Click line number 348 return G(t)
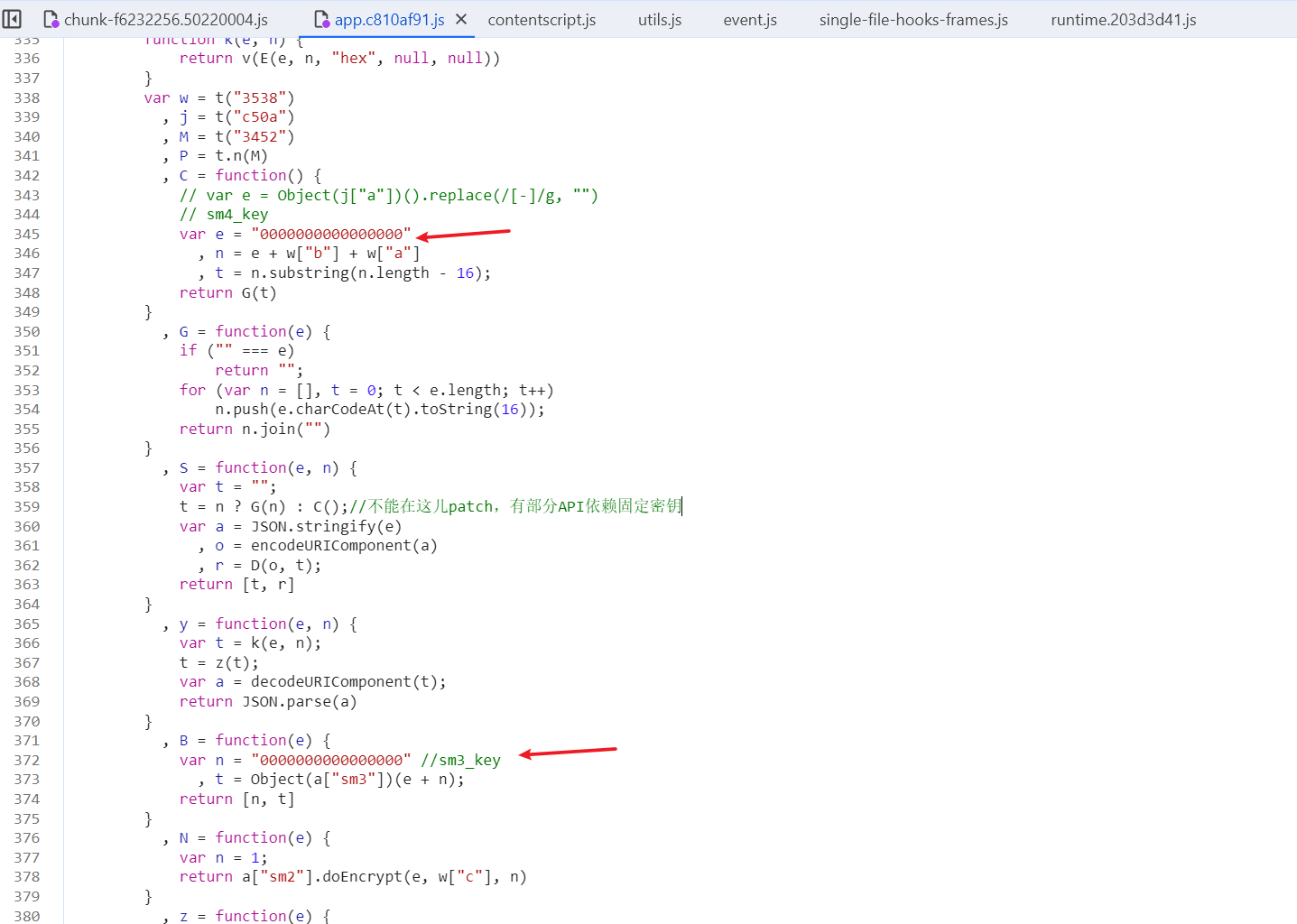The image size is (1297, 924). (x=27, y=293)
